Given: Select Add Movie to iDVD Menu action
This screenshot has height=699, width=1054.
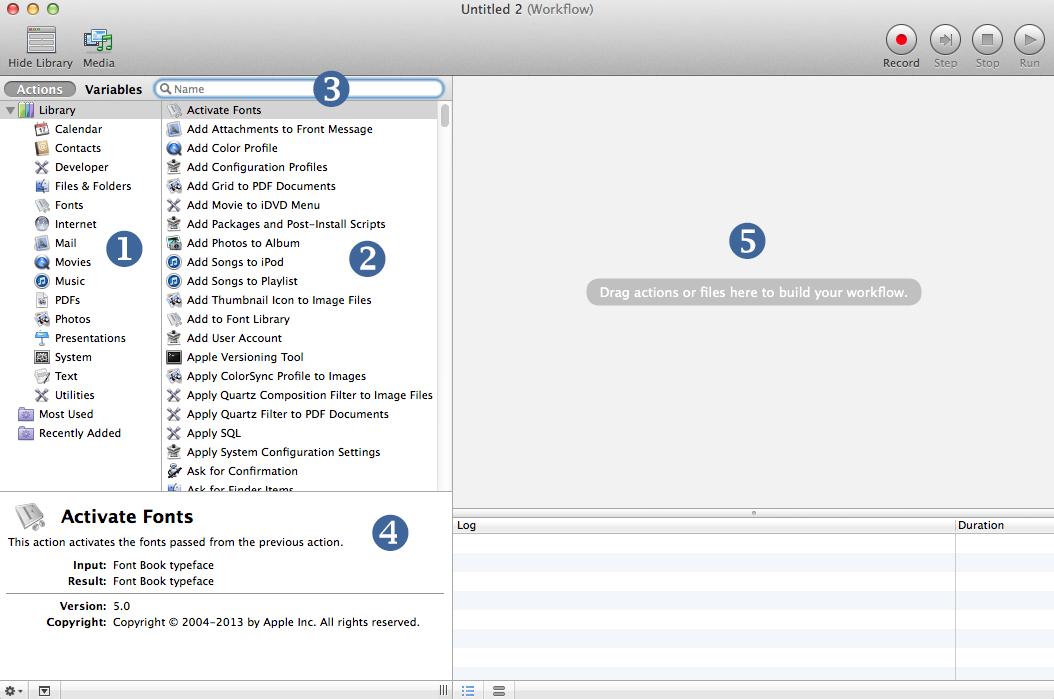Looking at the screenshot, I should [300, 205].
